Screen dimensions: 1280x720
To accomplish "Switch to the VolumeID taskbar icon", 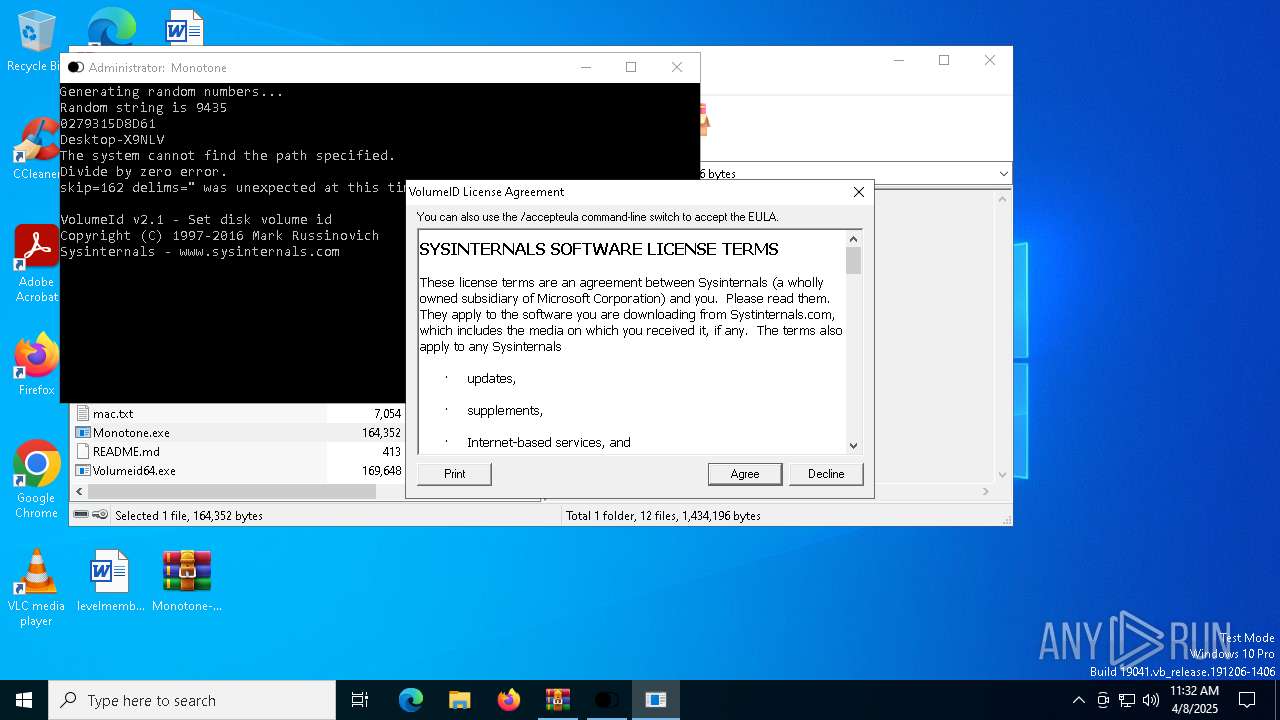I will (656, 700).
